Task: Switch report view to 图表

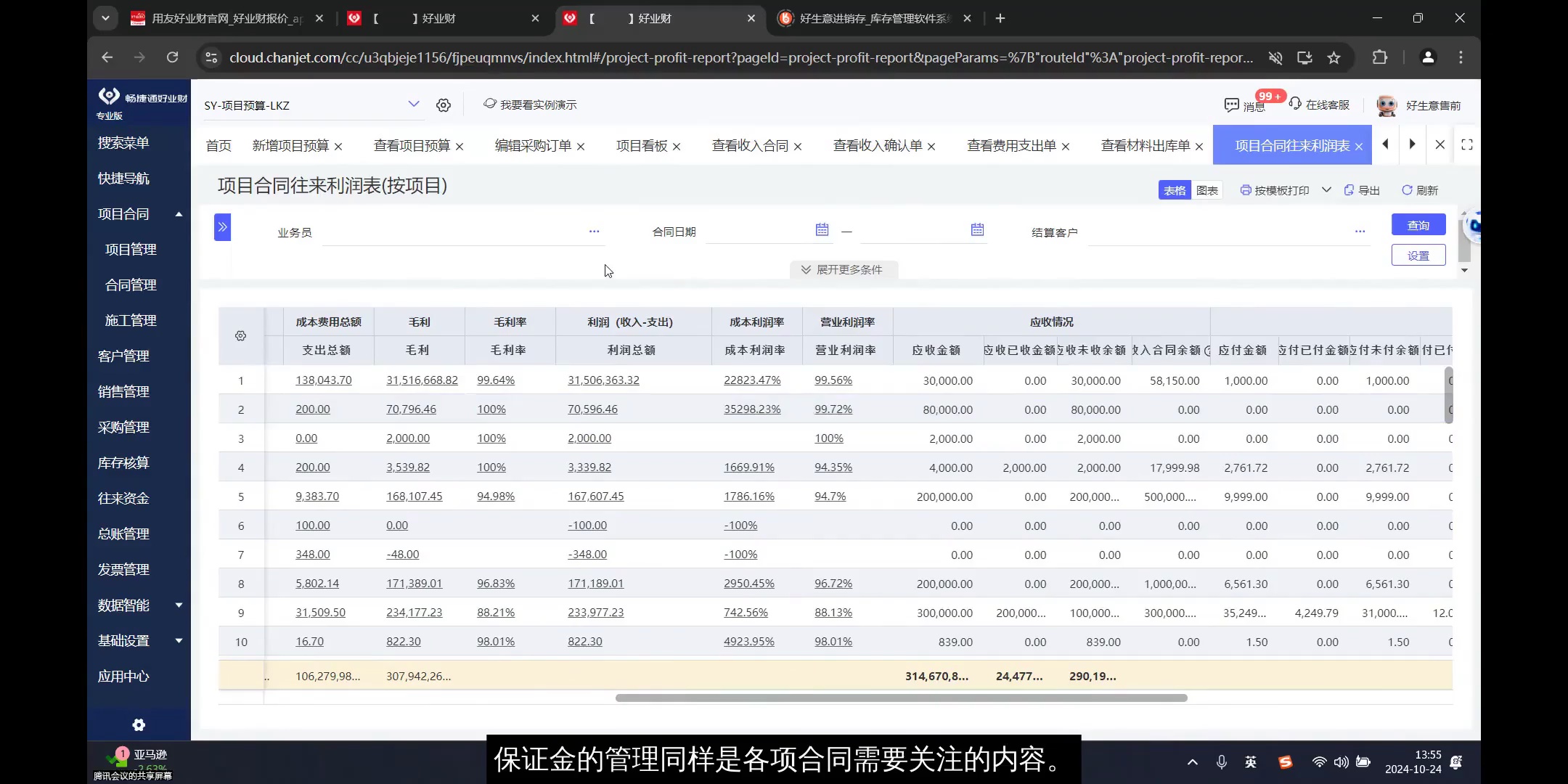Action: click(1207, 189)
